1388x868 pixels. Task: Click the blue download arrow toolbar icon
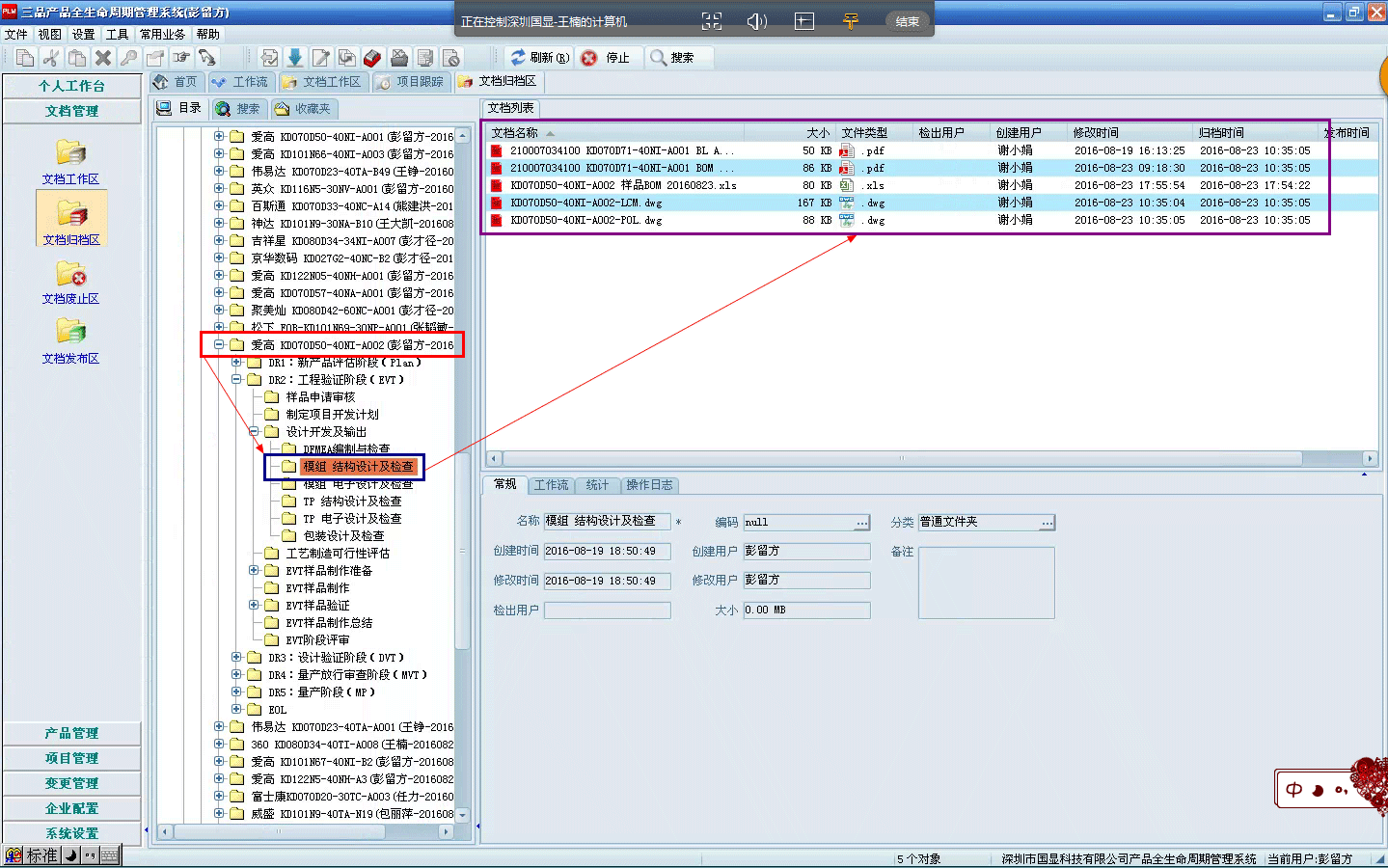coord(295,58)
